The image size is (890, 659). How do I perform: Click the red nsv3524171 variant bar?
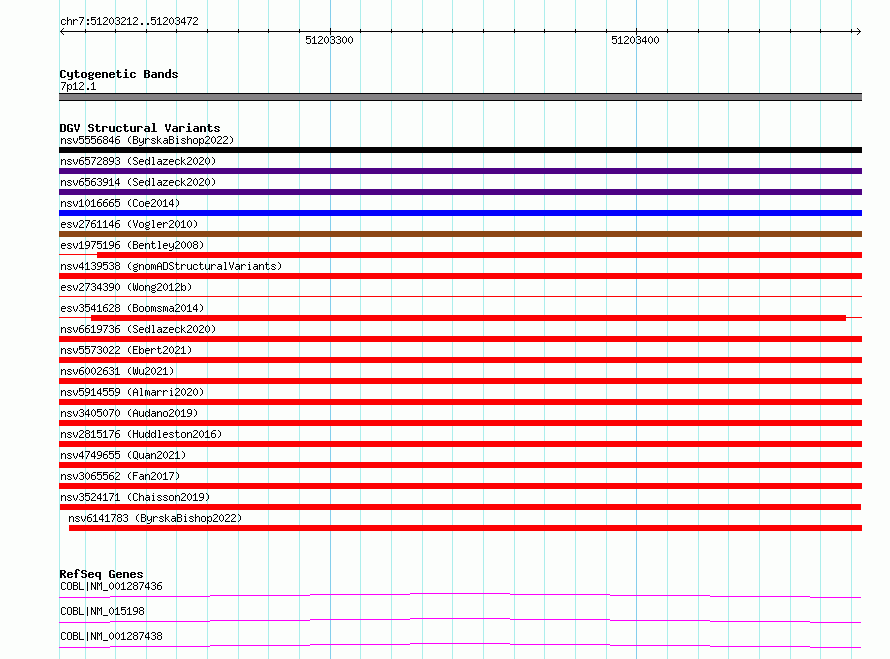pyautogui.click(x=460, y=507)
